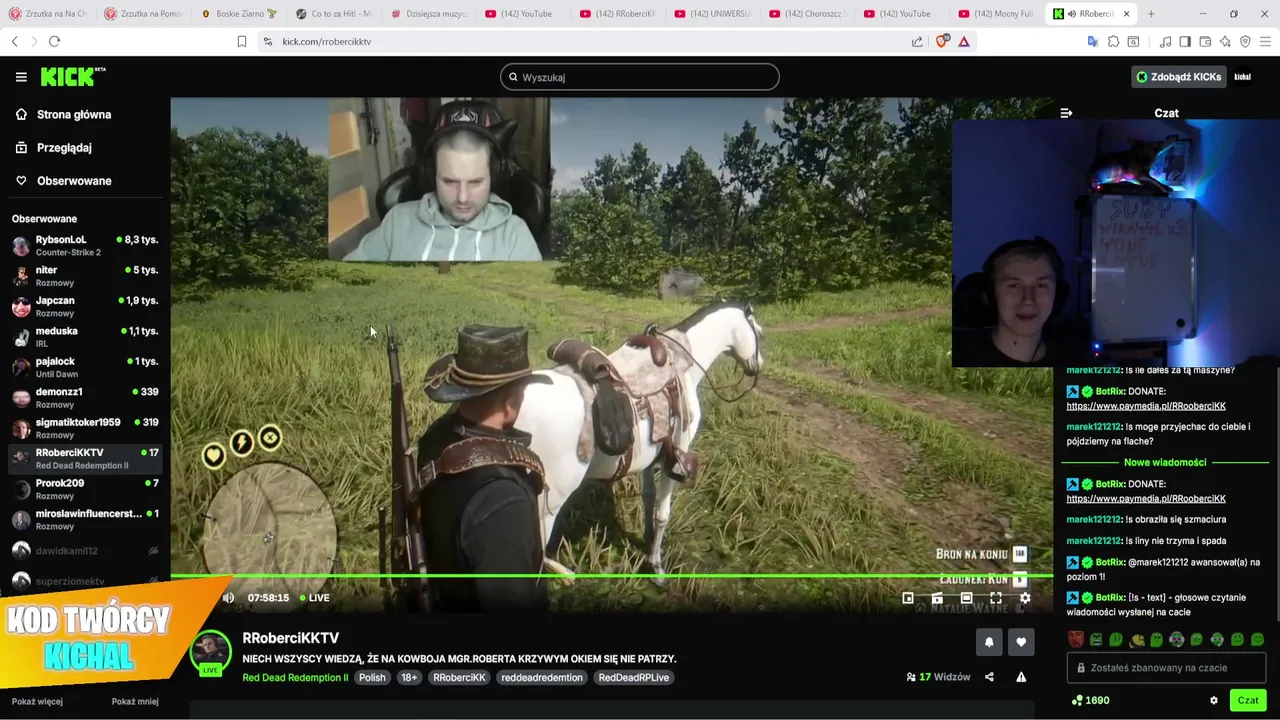Switch to the Boskie Ziarno tab
Viewport: 1280px width, 720px height.
238,14
